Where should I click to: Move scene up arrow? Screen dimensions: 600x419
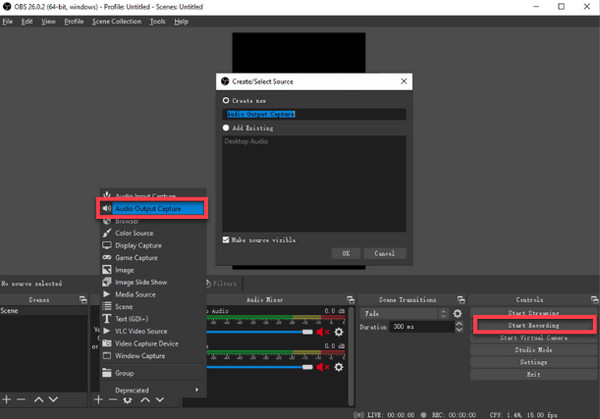[x=38, y=399]
